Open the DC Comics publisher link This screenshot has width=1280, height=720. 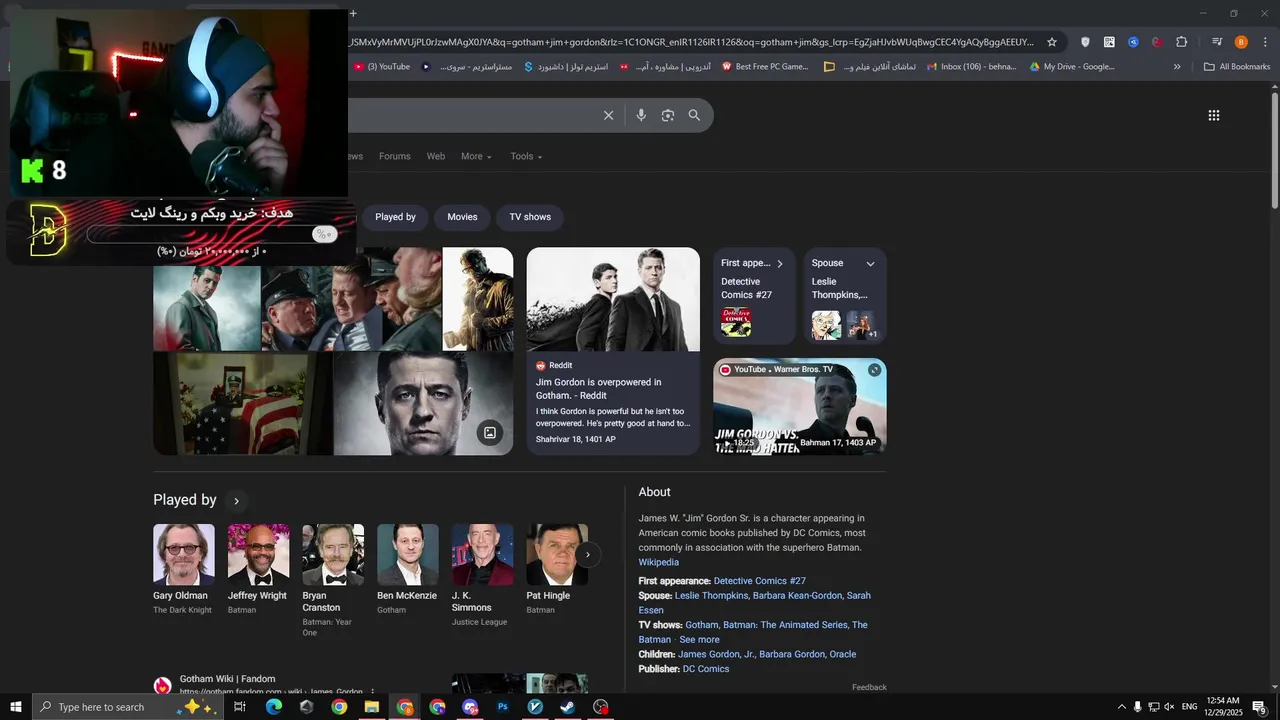point(706,669)
